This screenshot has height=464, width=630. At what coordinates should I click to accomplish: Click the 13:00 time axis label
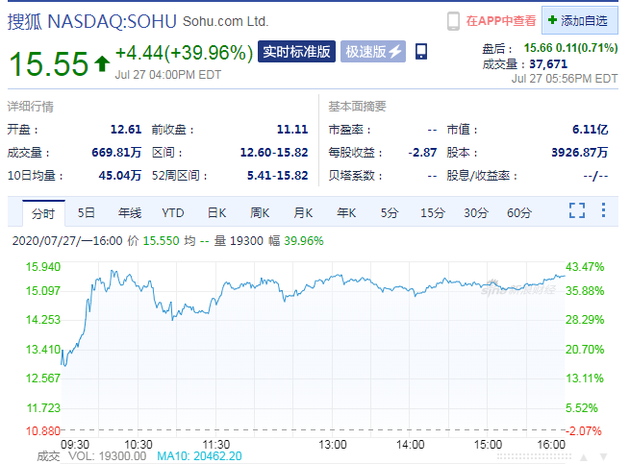tap(332, 445)
